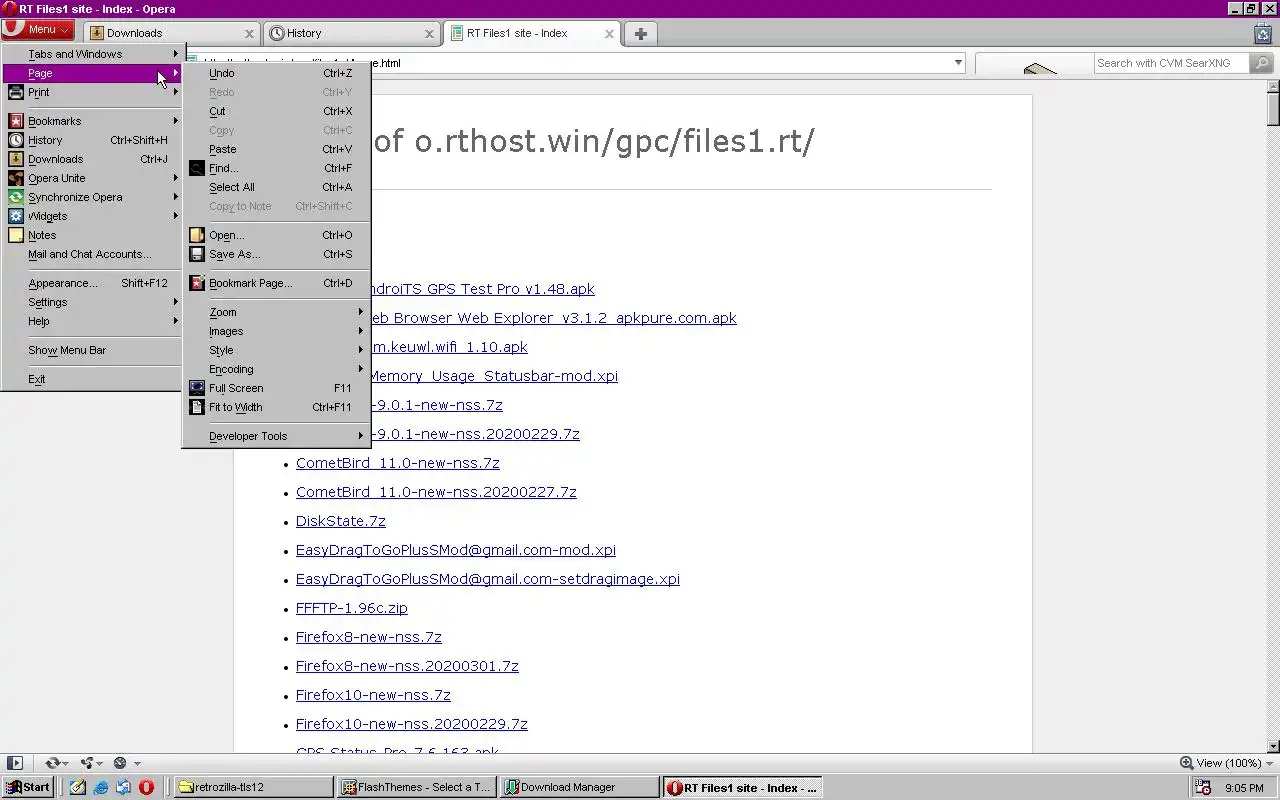
Task: Click the Bookmark Page star icon
Action: pyautogui.click(x=197, y=283)
